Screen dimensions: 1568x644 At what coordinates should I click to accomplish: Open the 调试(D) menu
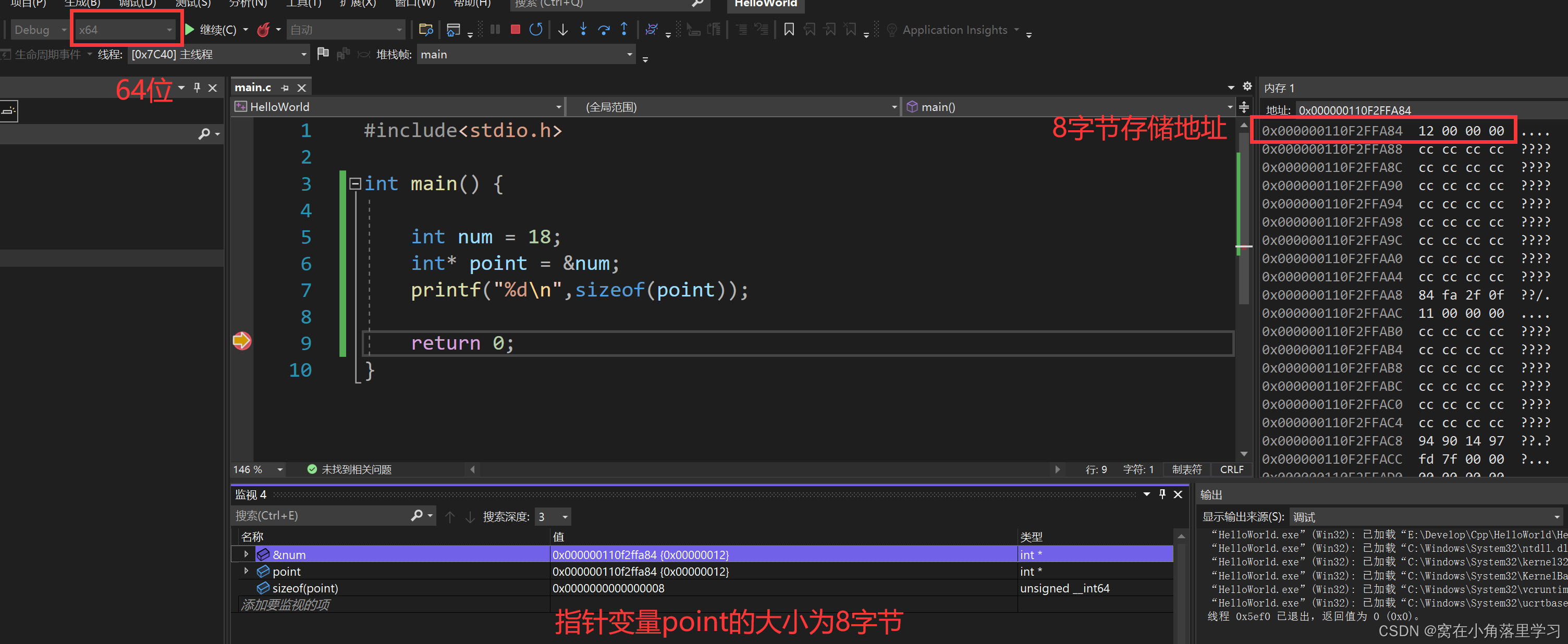pyautogui.click(x=137, y=3)
